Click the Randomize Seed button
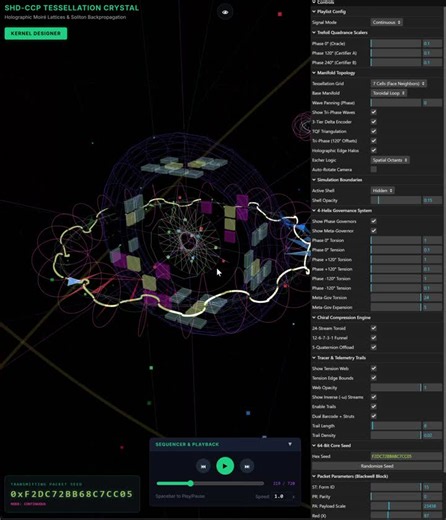The image size is (446, 520). 377,466
